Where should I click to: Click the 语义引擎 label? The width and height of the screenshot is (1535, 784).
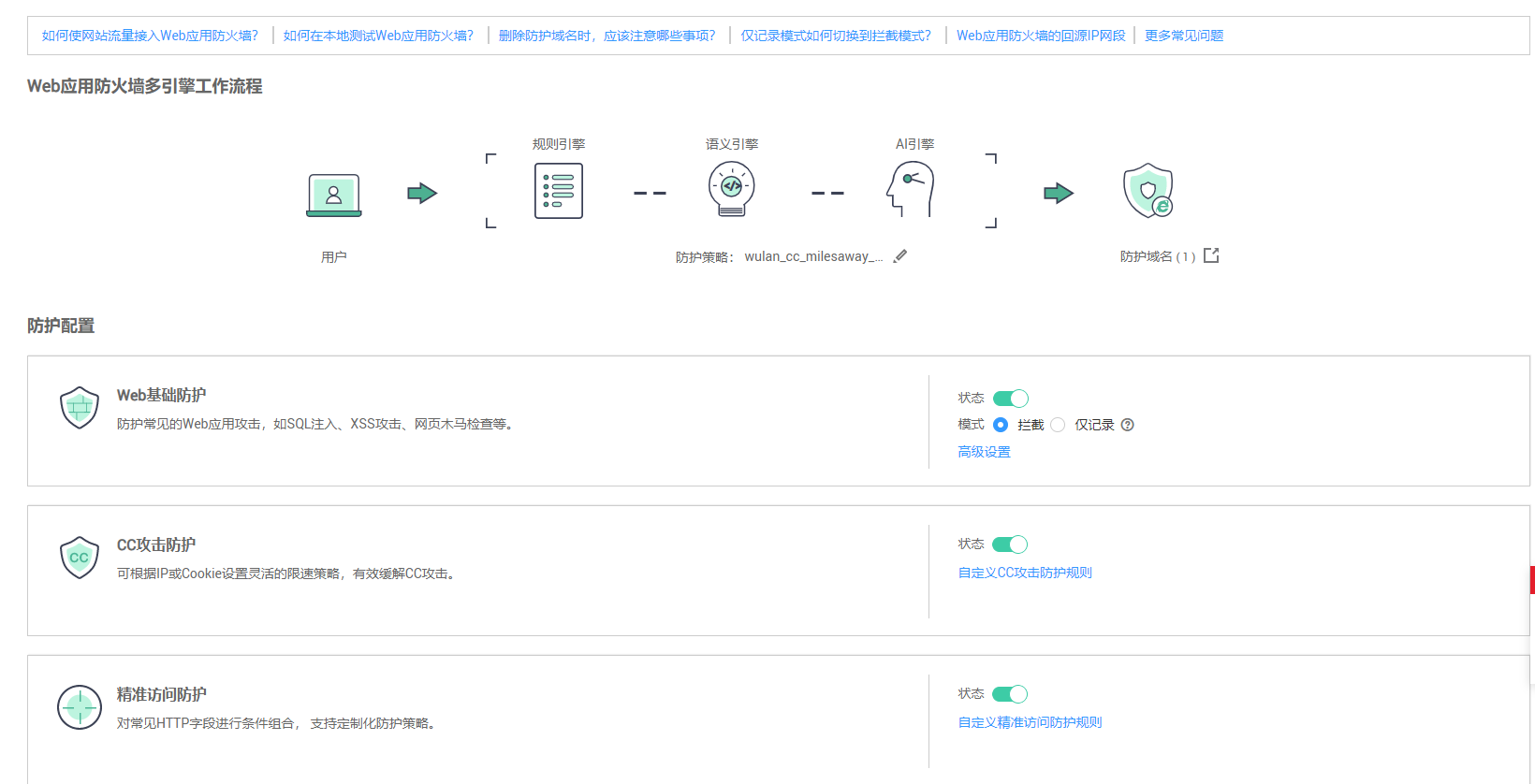(732, 144)
